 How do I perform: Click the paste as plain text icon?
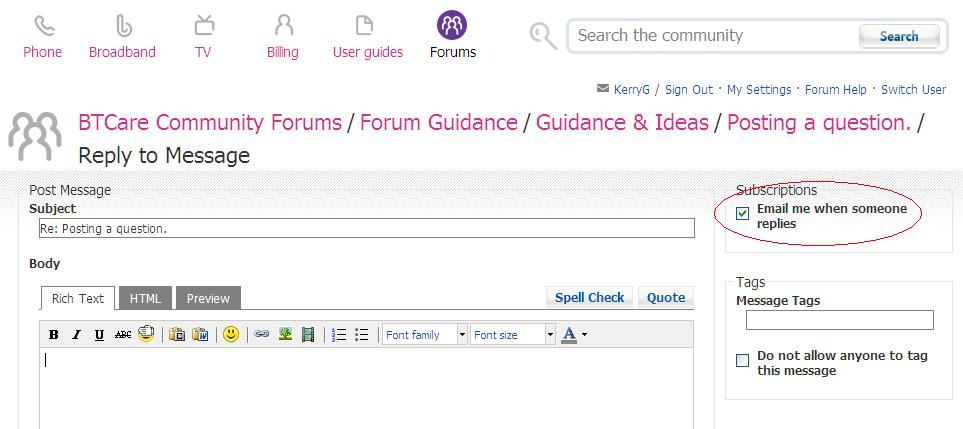tap(177, 334)
